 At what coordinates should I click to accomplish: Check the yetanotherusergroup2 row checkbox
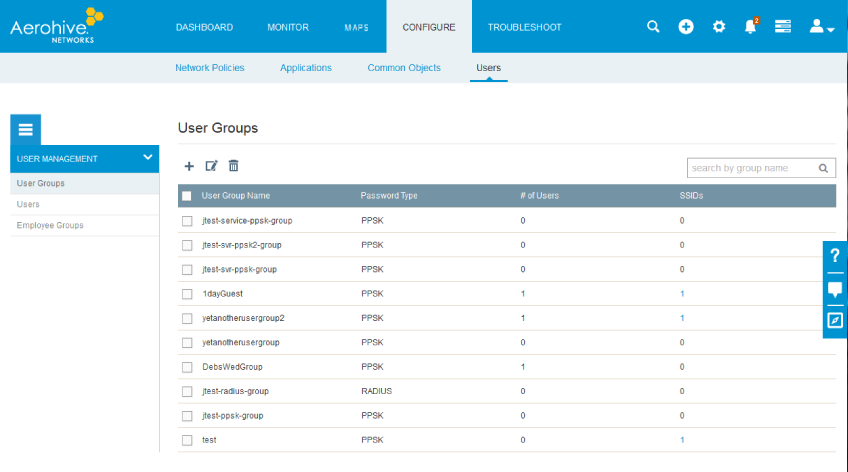(187, 318)
